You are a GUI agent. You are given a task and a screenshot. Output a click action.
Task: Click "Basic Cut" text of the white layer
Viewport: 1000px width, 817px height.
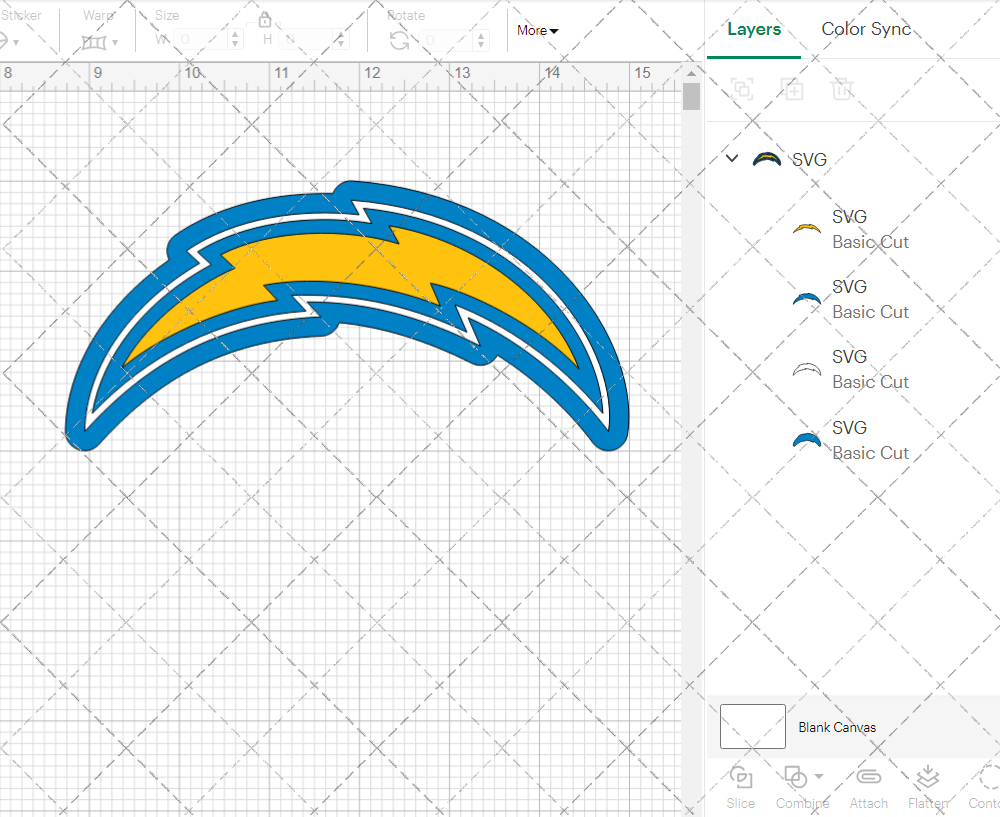tap(870, 381)
